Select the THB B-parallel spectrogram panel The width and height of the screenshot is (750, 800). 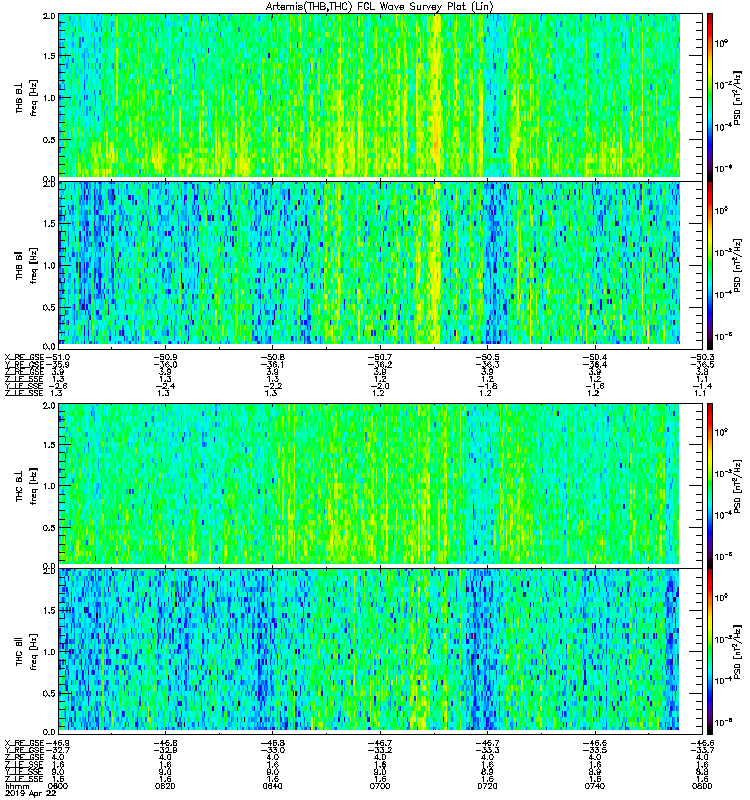[x=380, y=265]
